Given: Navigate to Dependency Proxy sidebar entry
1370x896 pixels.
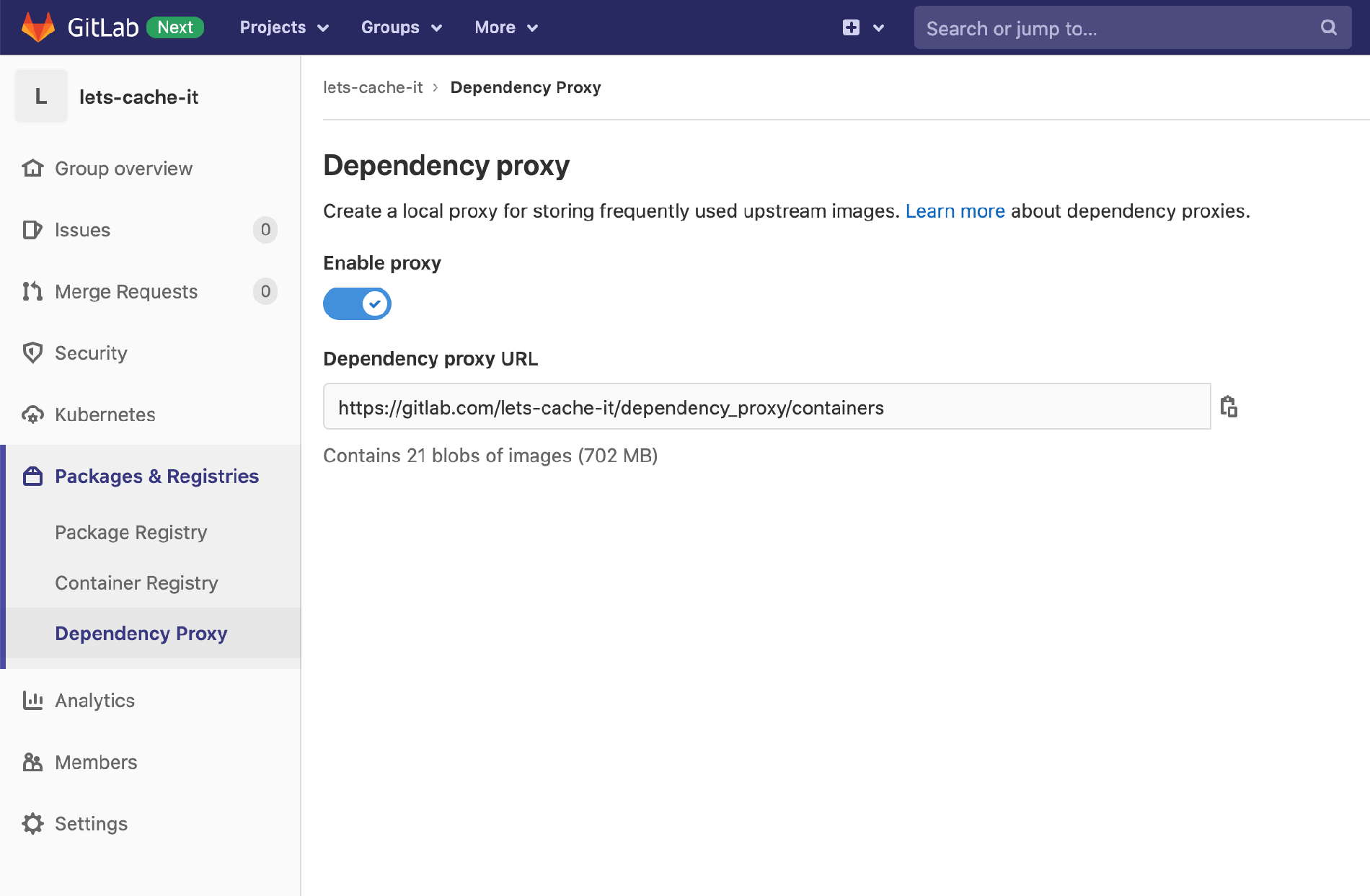Looking at the screenshot, I should [x=141, y=633].
